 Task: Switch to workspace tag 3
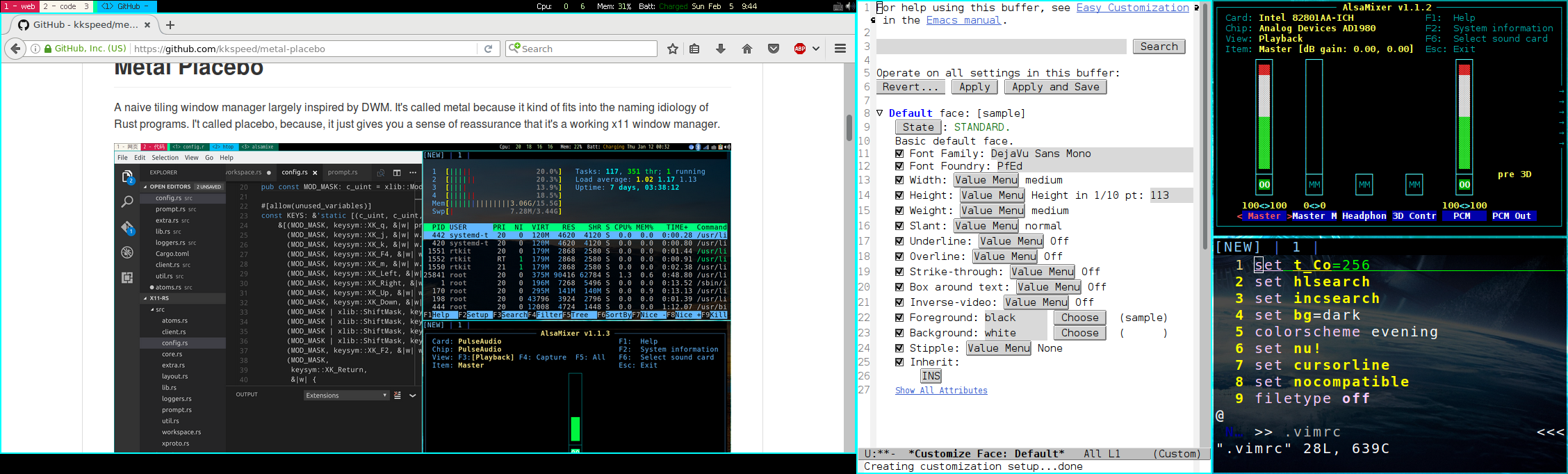(x=86, y=6)
